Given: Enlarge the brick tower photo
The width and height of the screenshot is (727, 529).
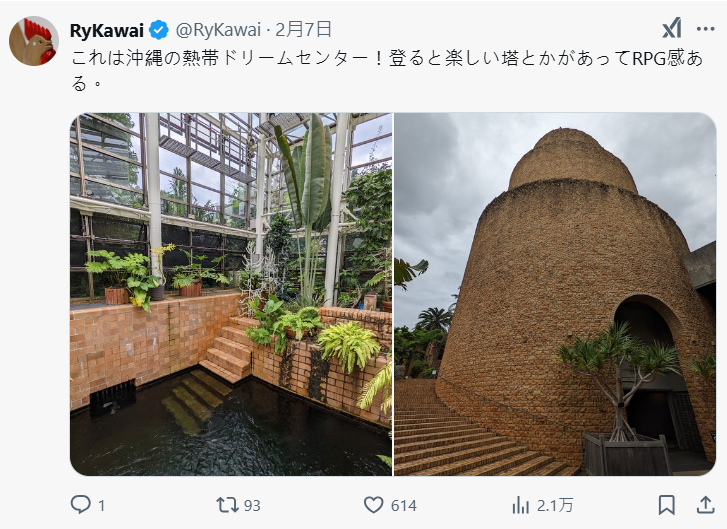Looking at the screenshot, I should click(555, 294).
